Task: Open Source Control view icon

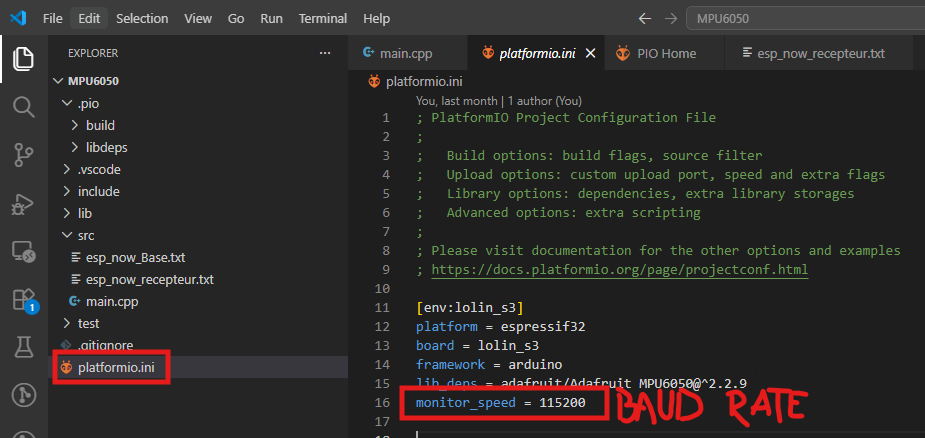Action: (x=24, y=155)
